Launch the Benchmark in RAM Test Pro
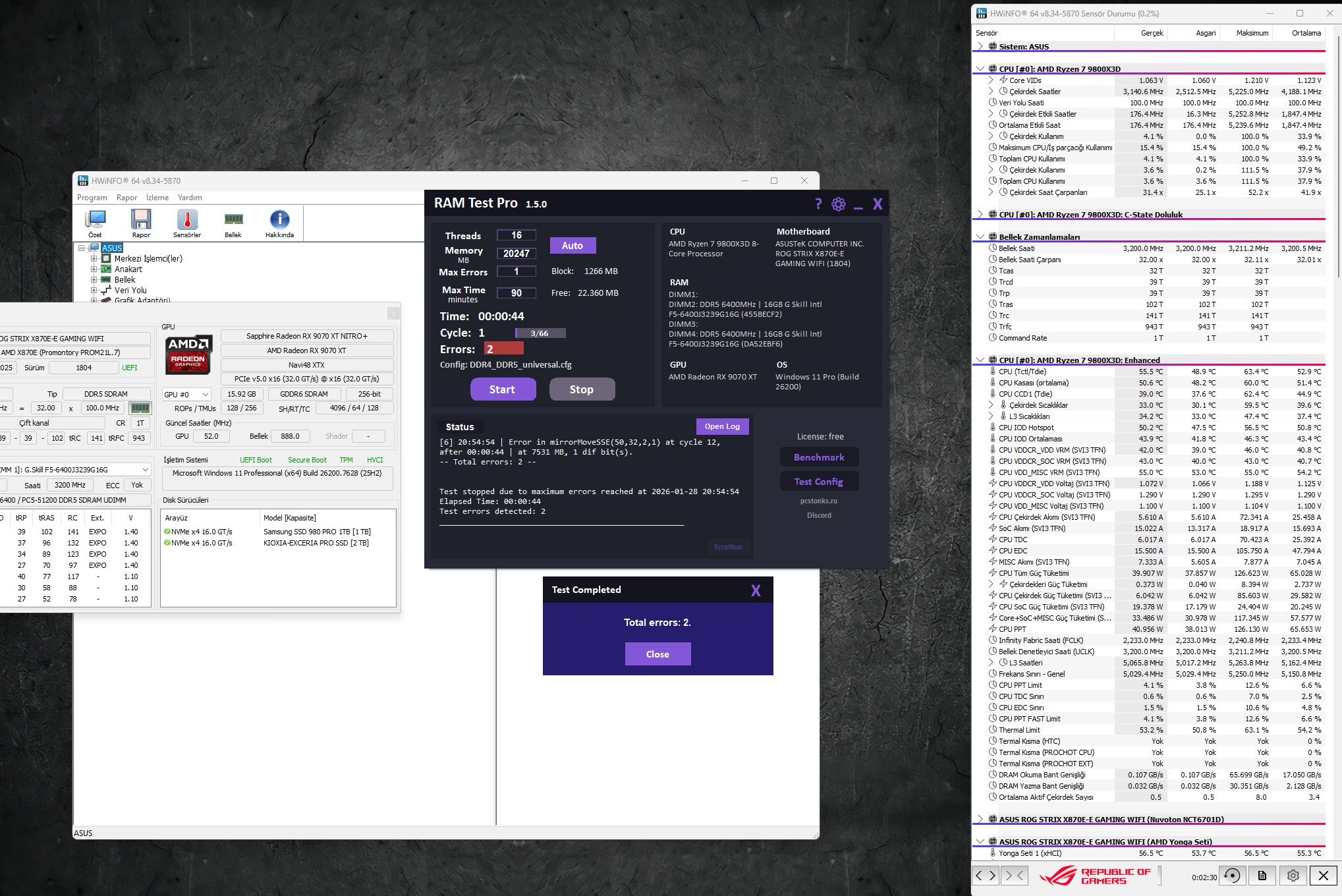This screenshot has width=1342, height=896. pyautogui.click(x=819, y=457)
